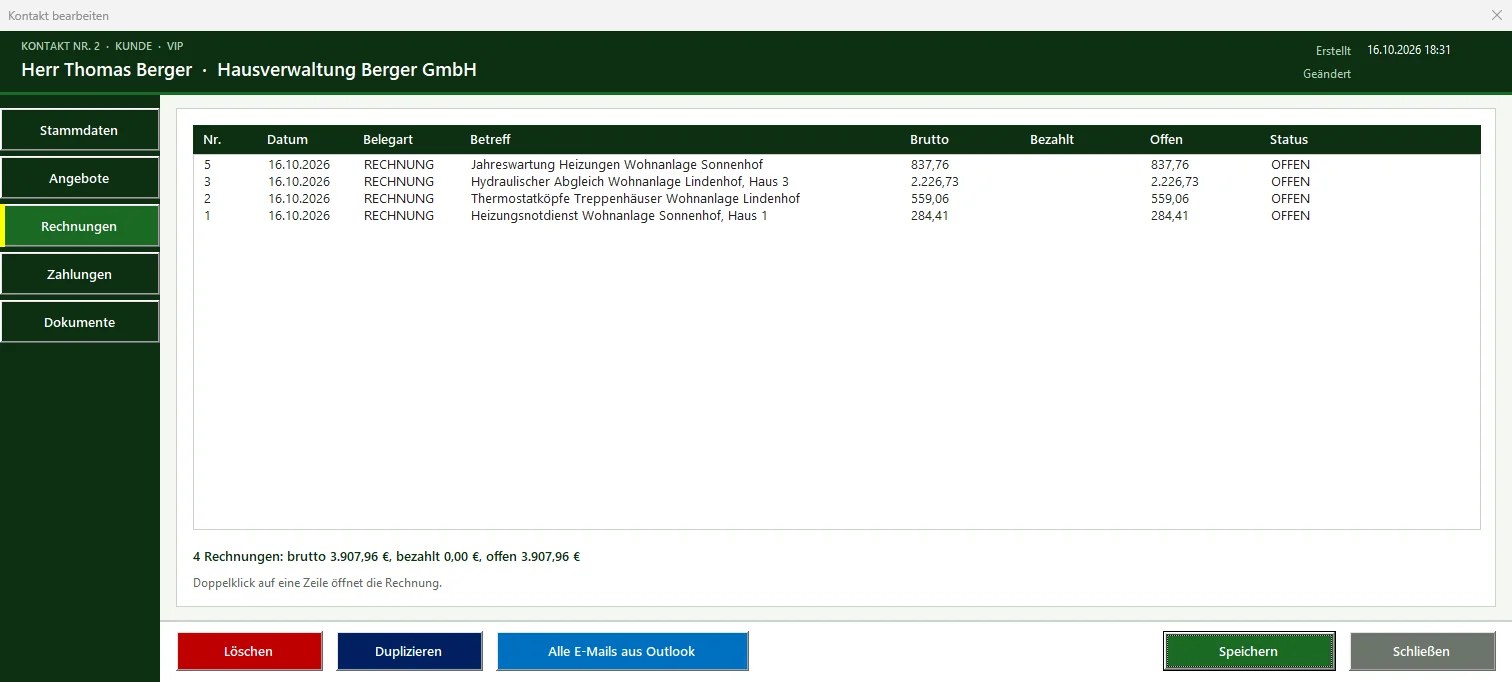Click the Offen amount 284,41
1512x682 pixels.
pos(1170,216)
